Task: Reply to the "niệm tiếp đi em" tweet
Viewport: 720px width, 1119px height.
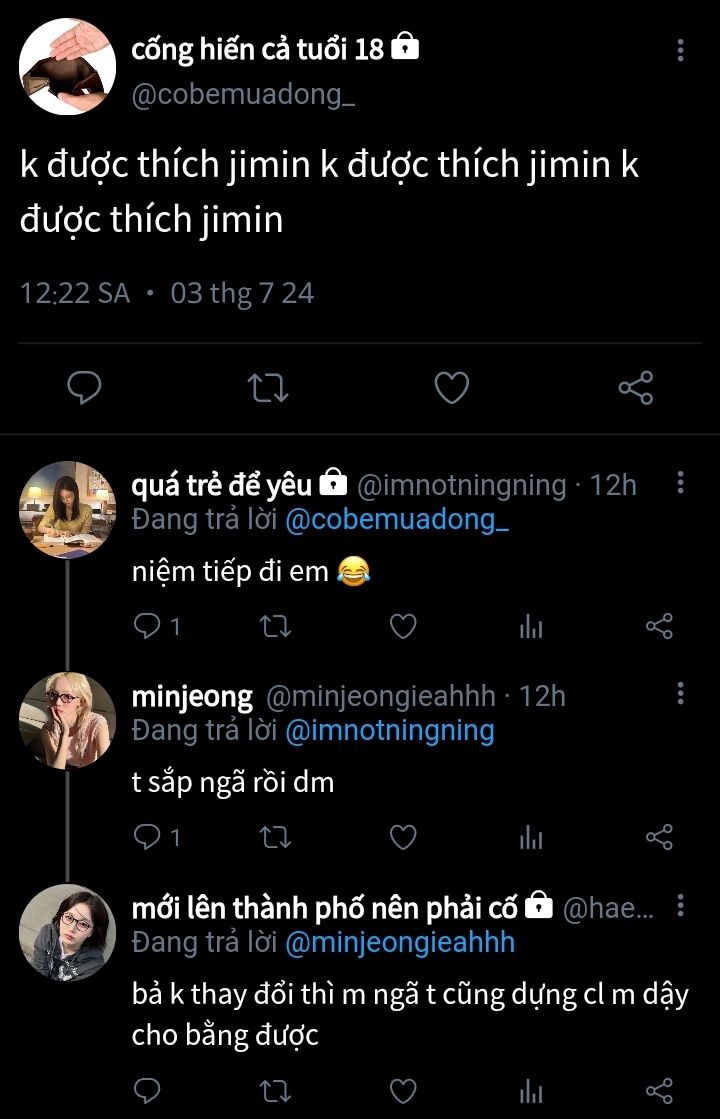Action: point(148,627)
